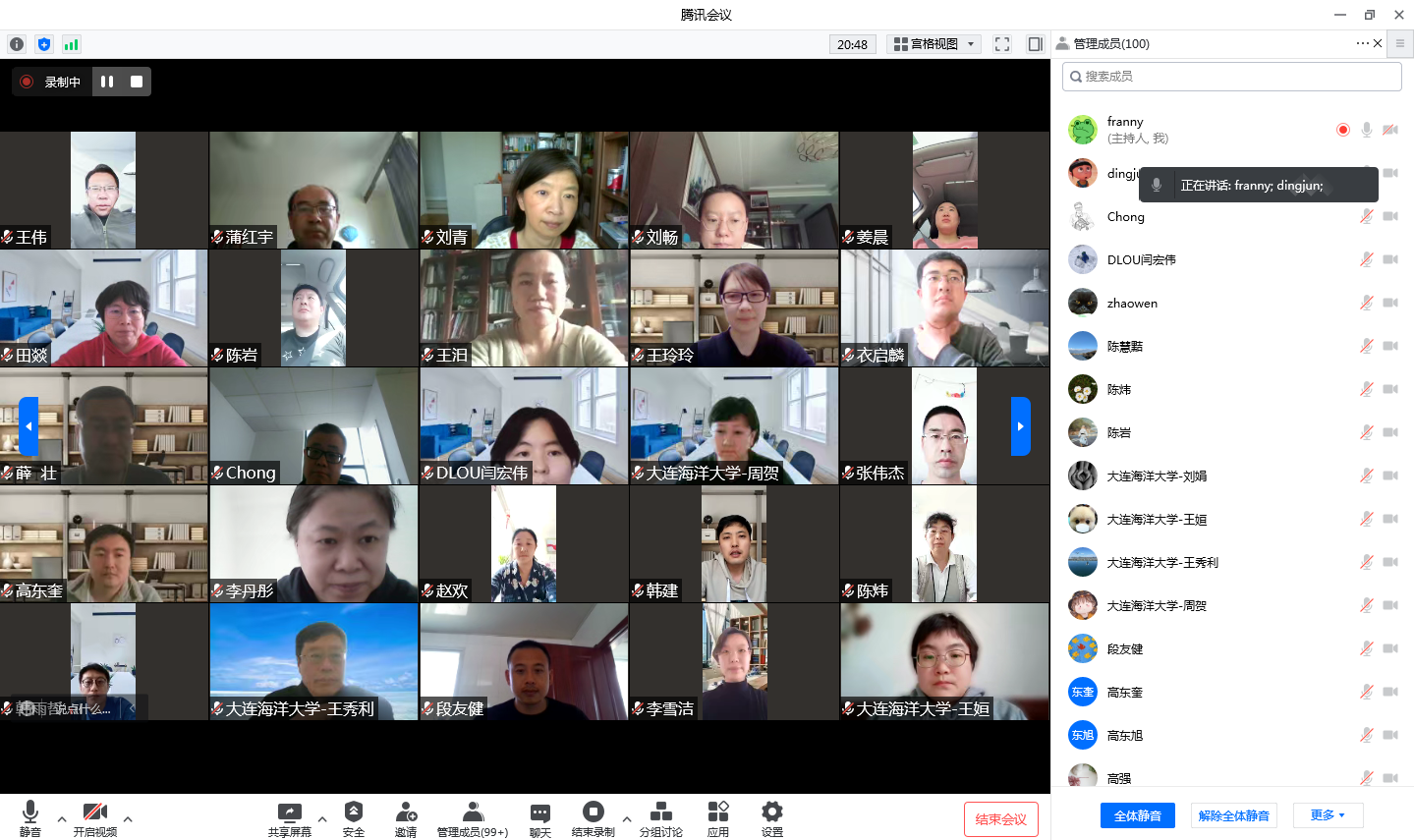Screen dimensions: 1414x840
Task: Open the Invite (邀请) icon
Action: [x=406, y=818]
